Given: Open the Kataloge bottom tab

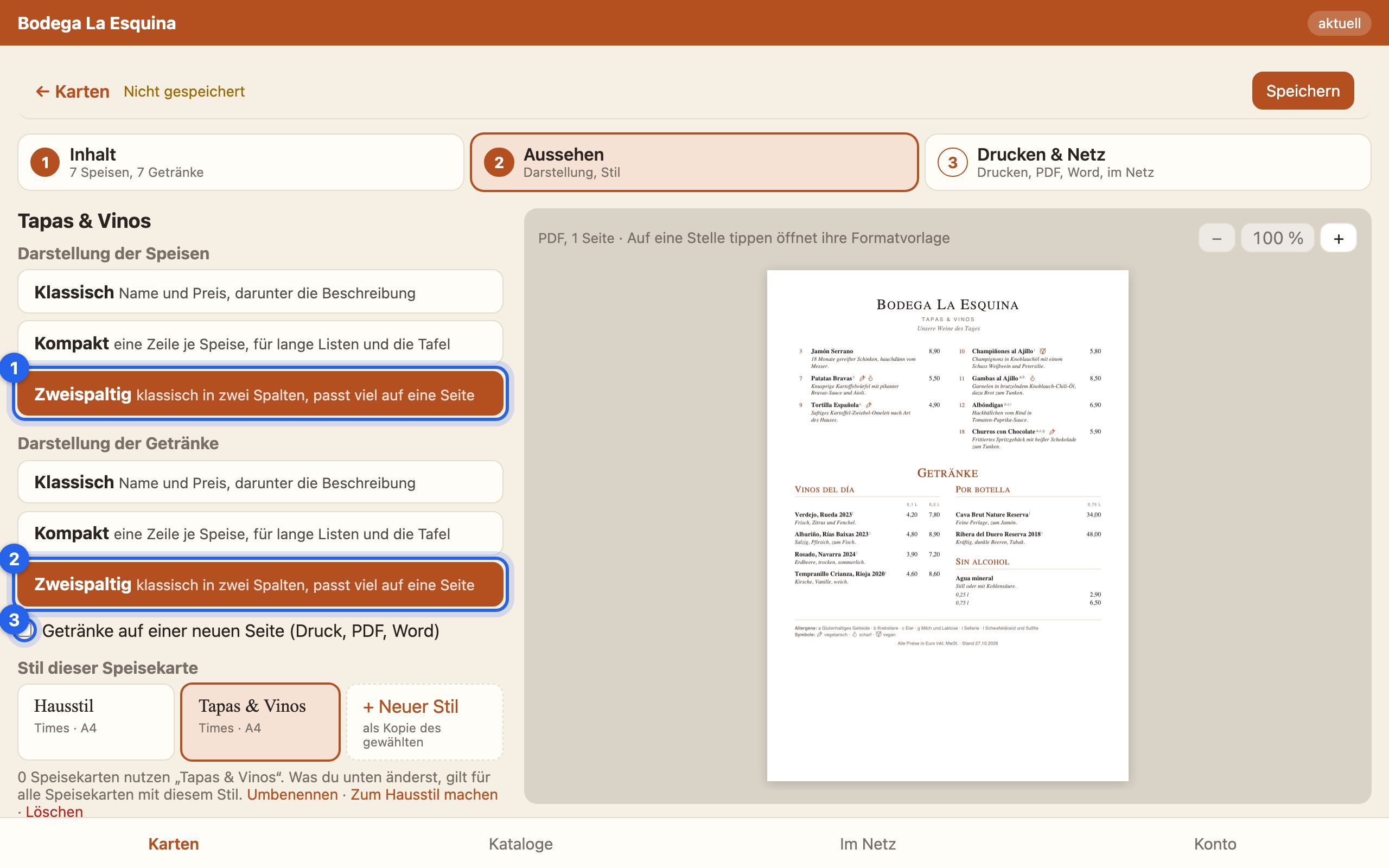Looking at the screenshot, I should coord(520,843).
